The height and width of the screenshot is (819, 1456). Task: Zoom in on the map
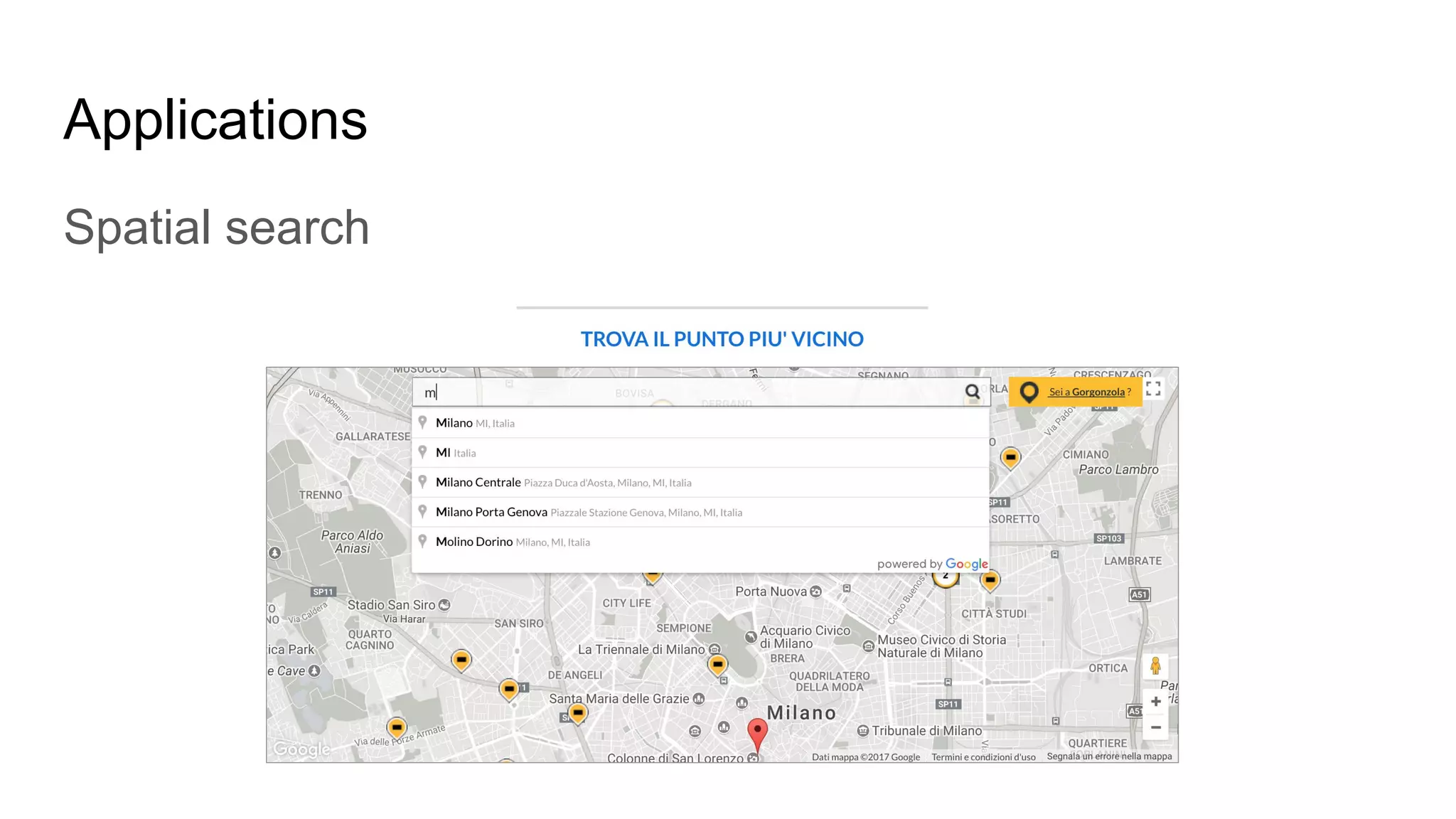(x=1156, y=702)
